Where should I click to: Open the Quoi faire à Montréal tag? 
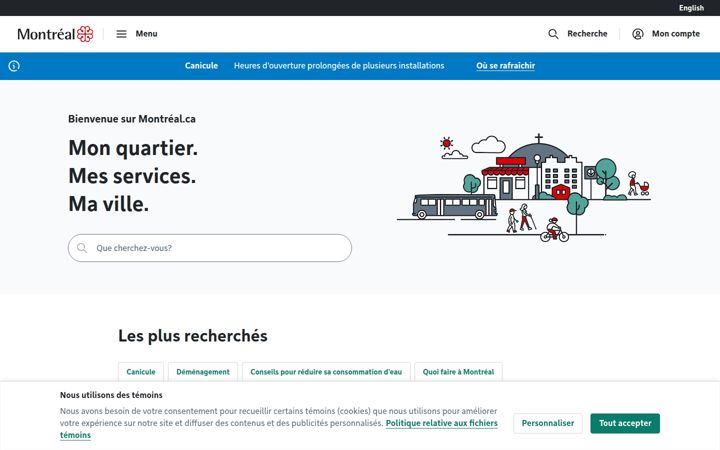tap(458, 372)
